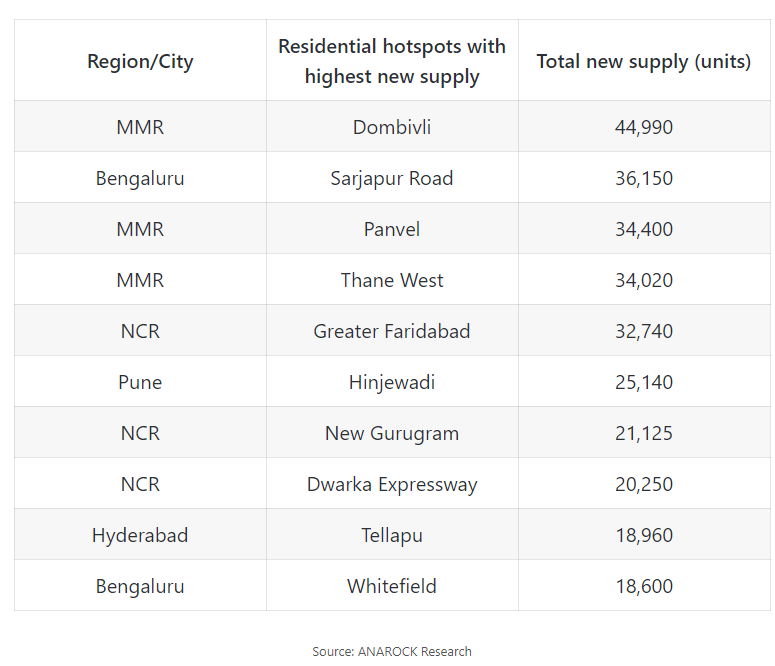Click the 36,150 units cell
The width and height of the screenshot is (775, 666).
point(644,178)
